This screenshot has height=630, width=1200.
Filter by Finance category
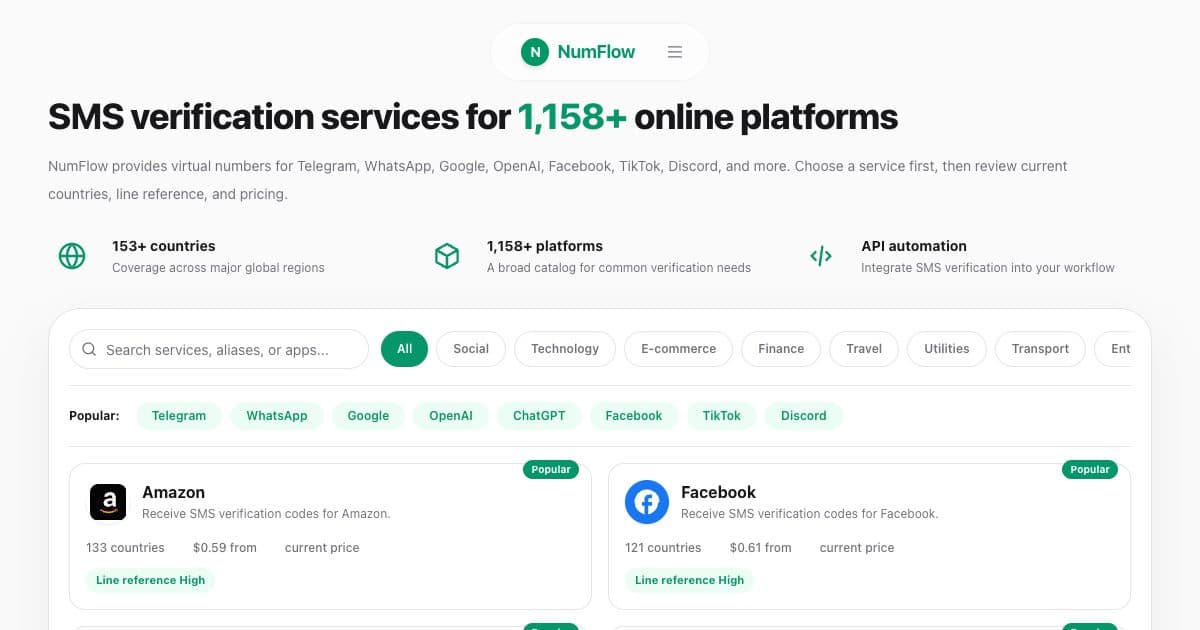coord(781,349)
